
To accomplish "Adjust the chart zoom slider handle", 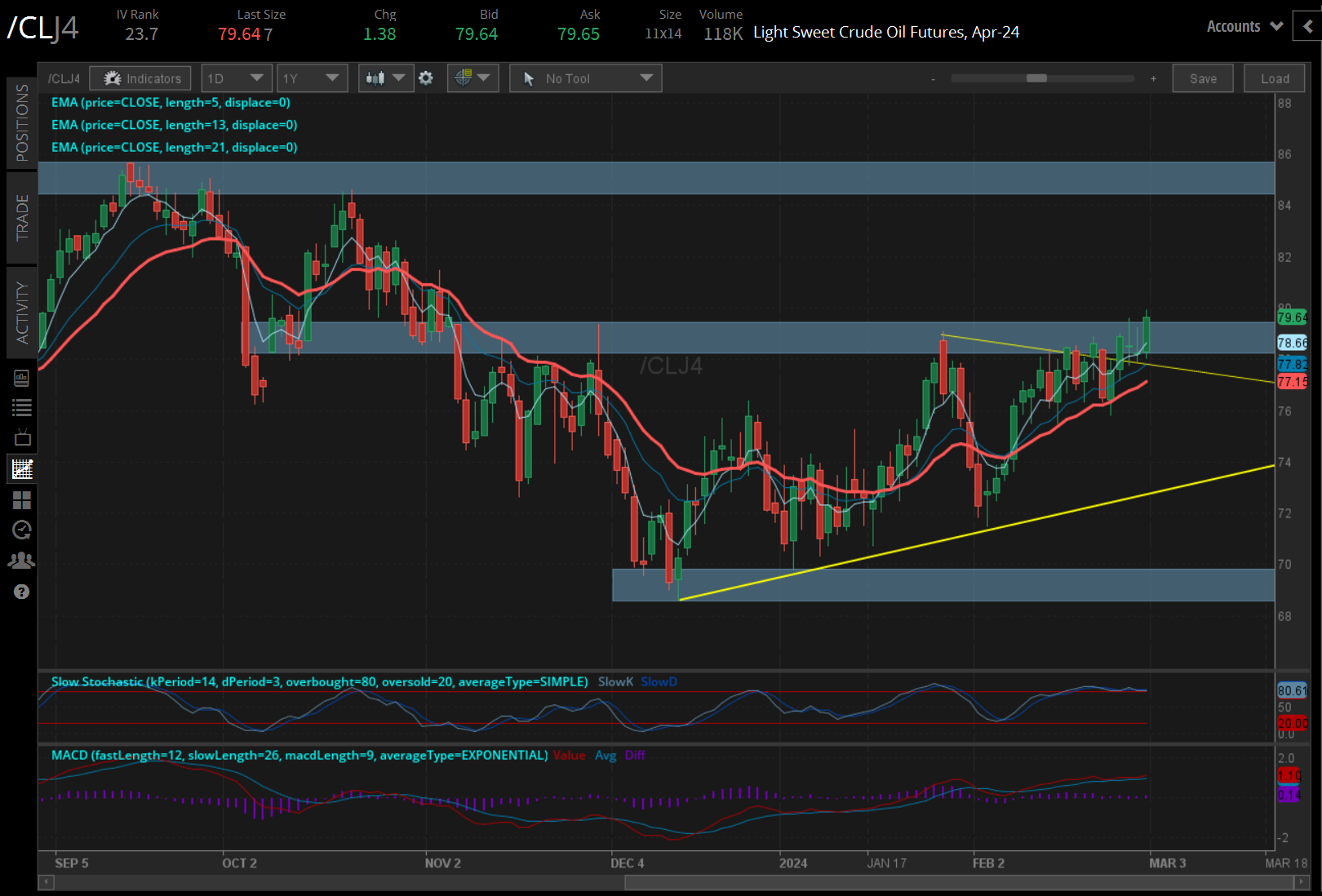I will (x=1036, y=78).
